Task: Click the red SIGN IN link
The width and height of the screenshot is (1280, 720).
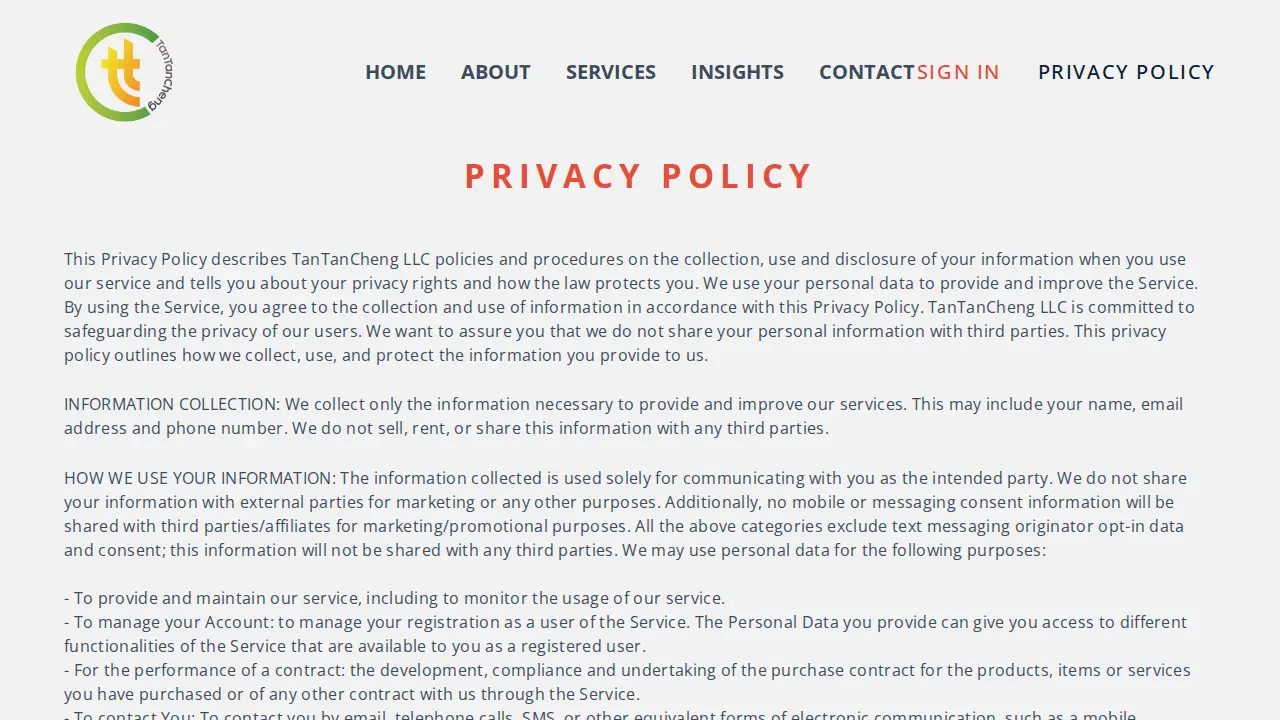Action: click(x=958, y=72)
